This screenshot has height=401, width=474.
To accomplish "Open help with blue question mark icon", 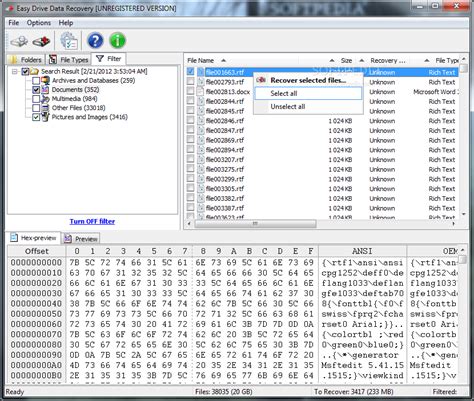I will click(x=95, y=41).
